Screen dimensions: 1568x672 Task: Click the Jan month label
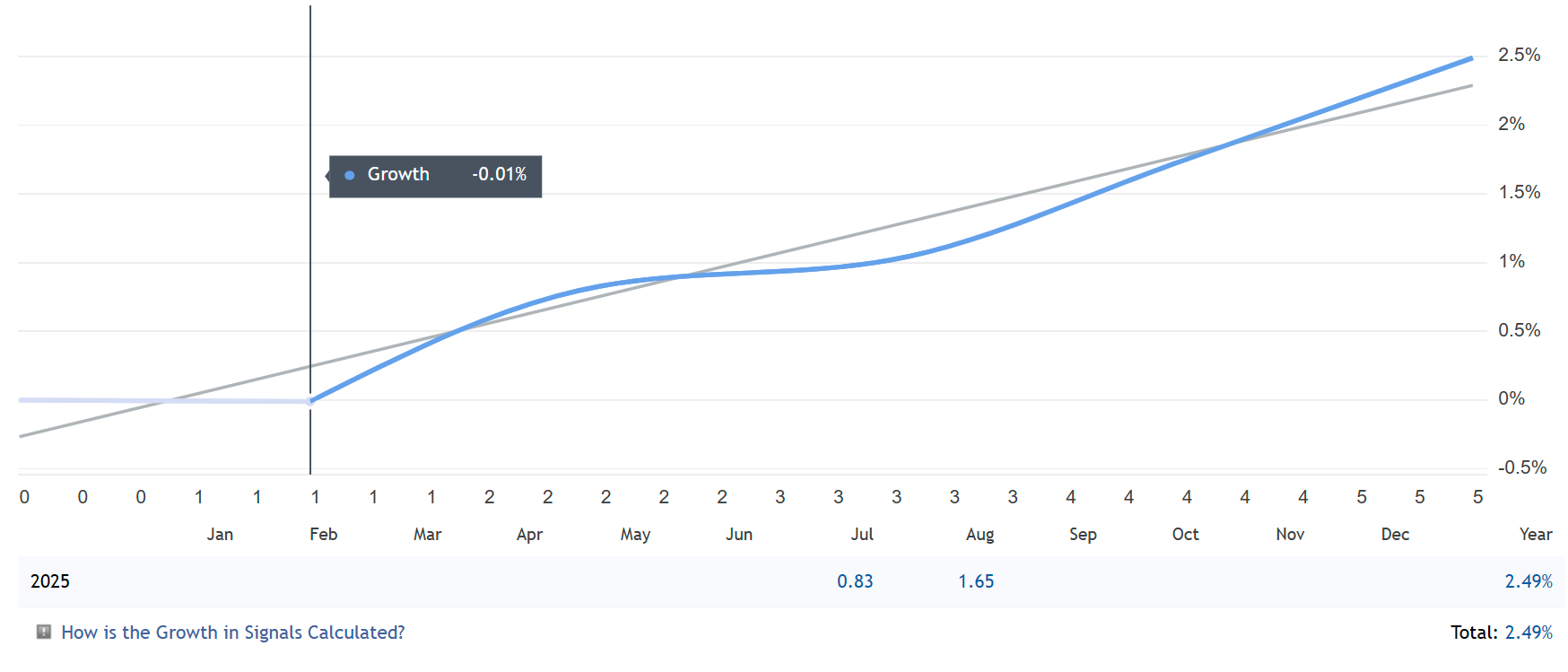(220, 535)
